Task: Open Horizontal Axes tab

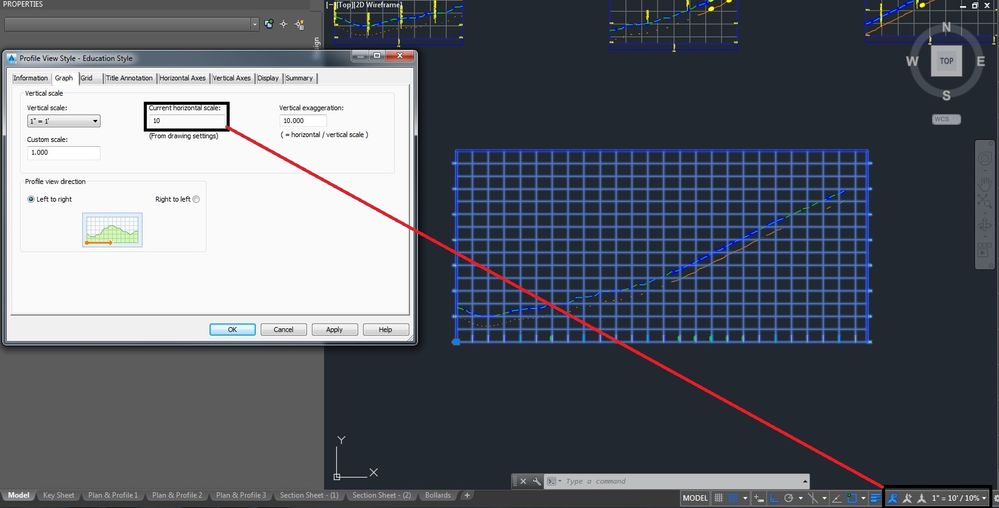Action: (182, 78)
